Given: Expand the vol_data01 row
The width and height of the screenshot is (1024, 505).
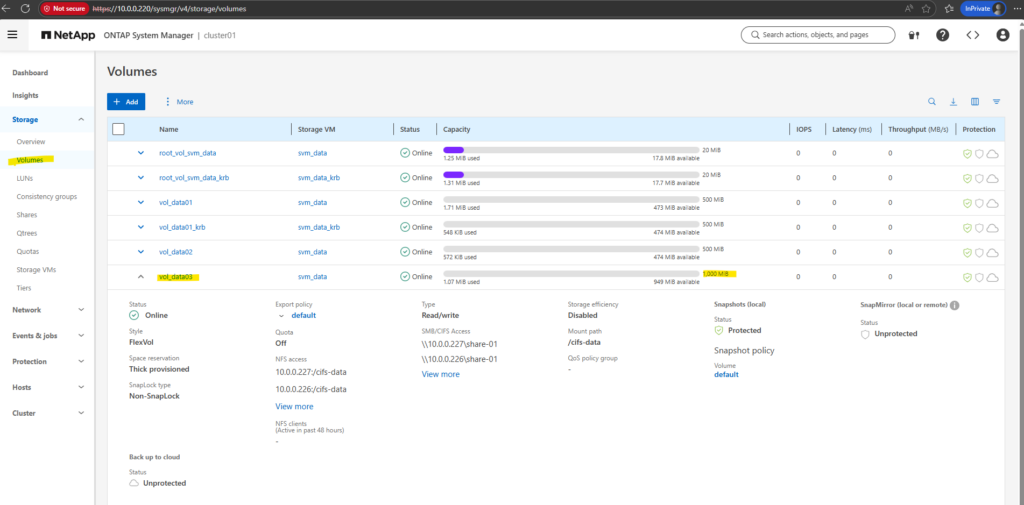Looking at the screenshot, I should click(x=141, y=202).
